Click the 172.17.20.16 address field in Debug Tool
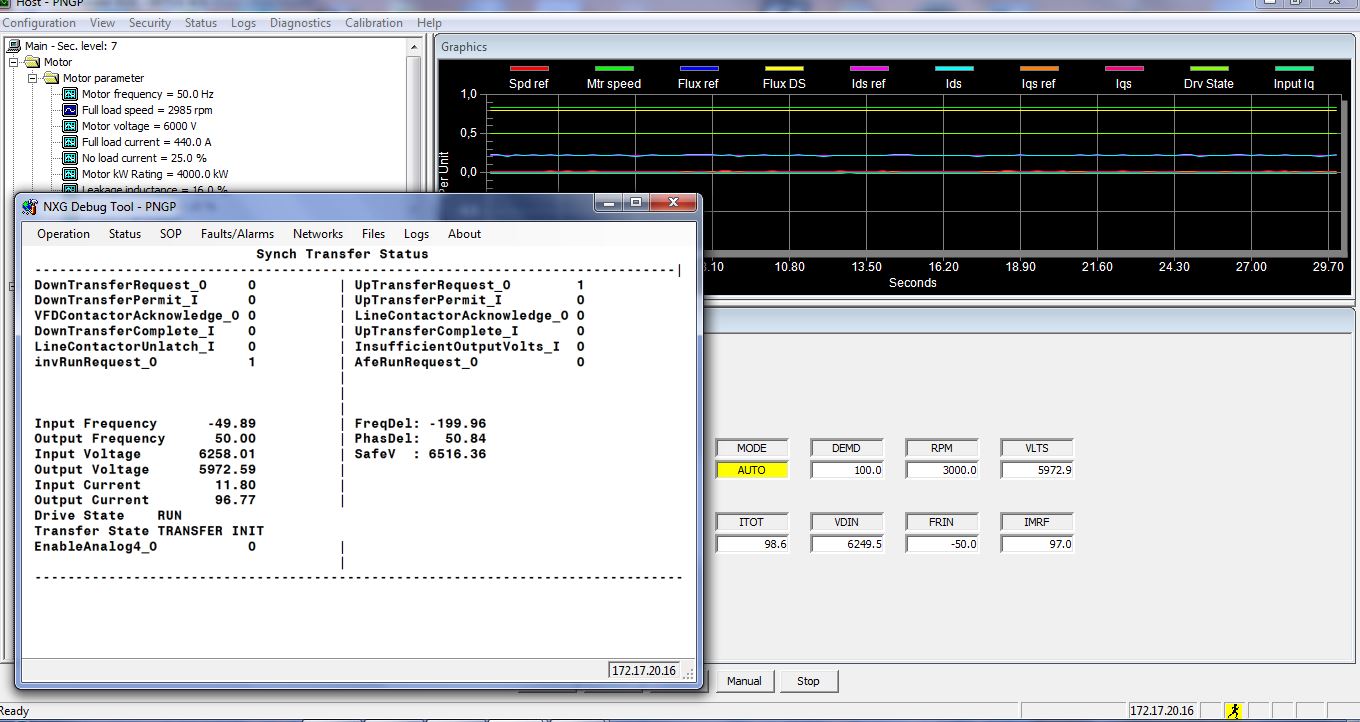 pyautogui.click(x=643, y=670)
